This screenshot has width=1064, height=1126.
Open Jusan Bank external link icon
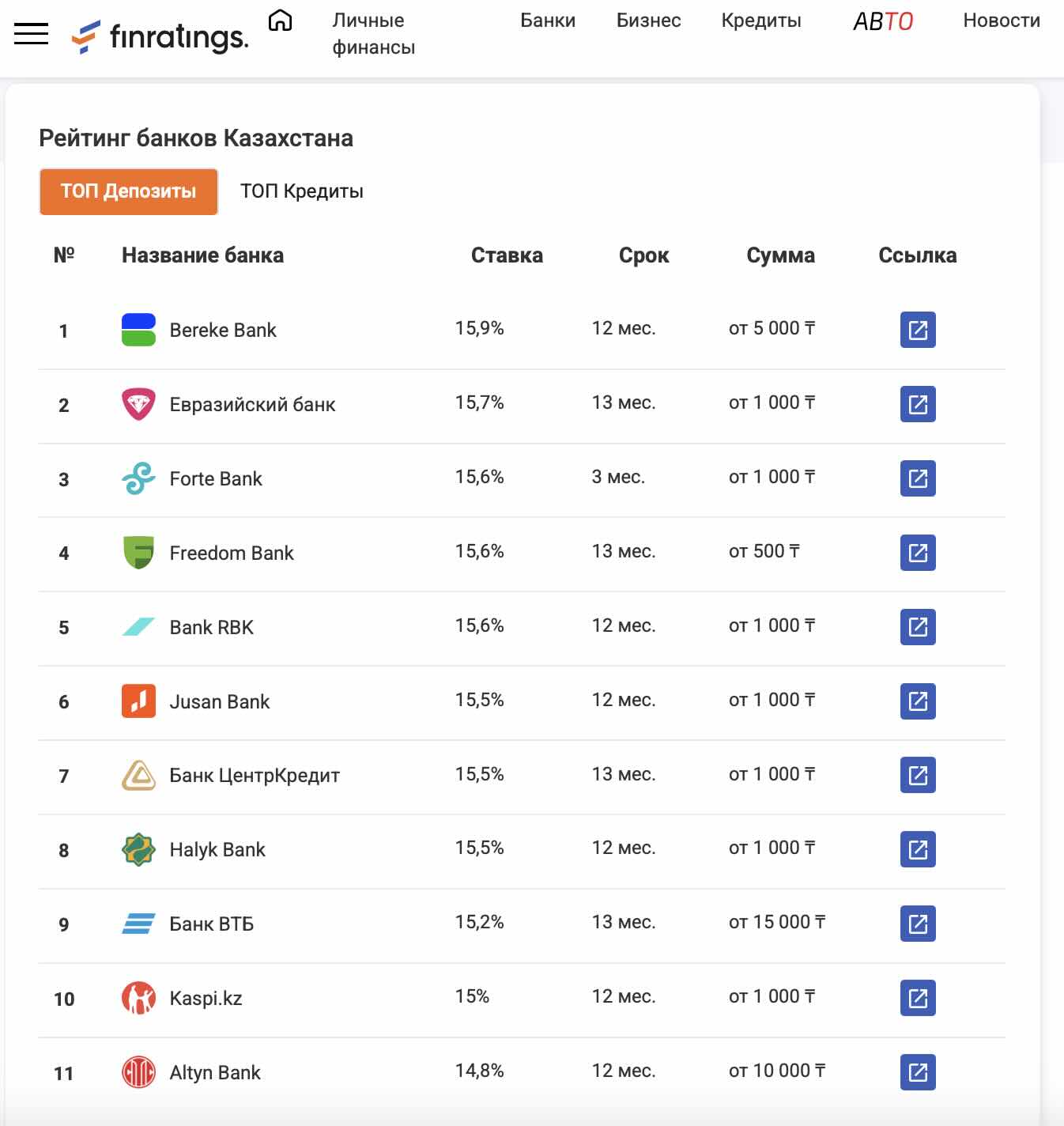coord(918,701)
